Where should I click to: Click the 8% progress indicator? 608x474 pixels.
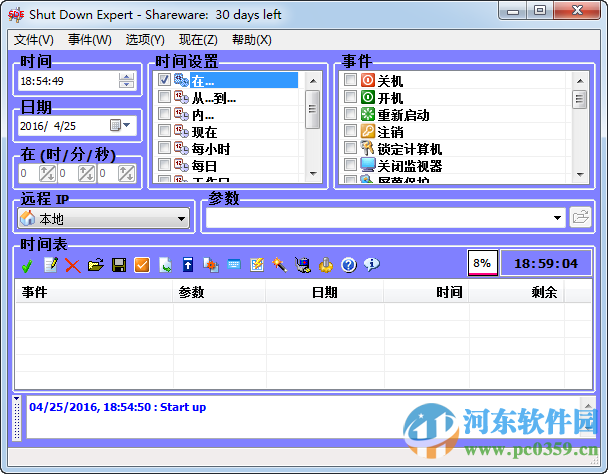tap(483, 263)
